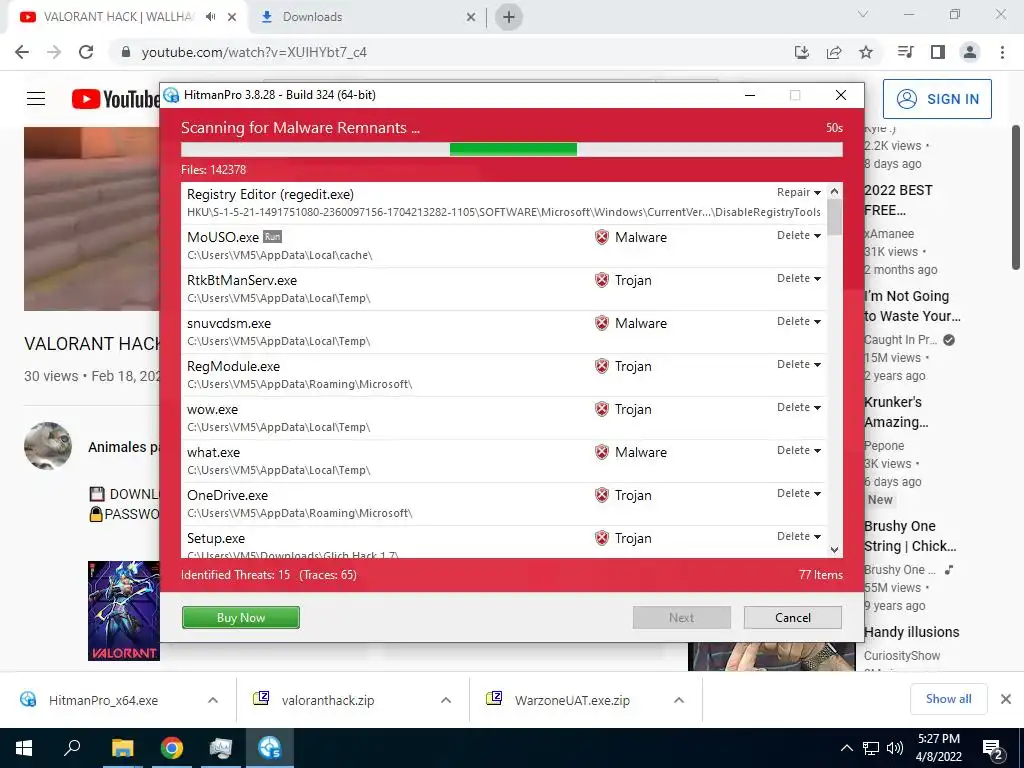
Task: Open suggested video 'Handy illusions'
Action: point(912,632)
